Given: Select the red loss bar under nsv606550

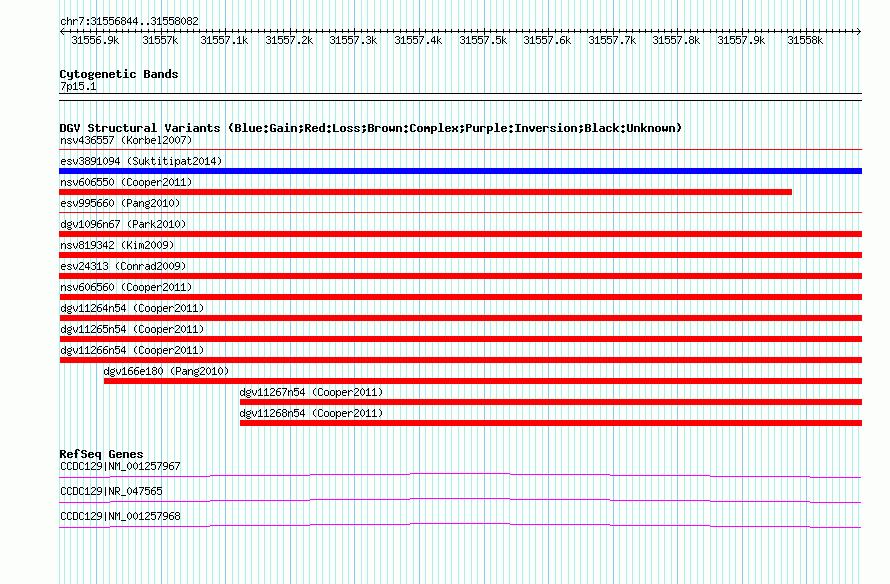Looking at the screenshot, I should (x=425, y=192).
